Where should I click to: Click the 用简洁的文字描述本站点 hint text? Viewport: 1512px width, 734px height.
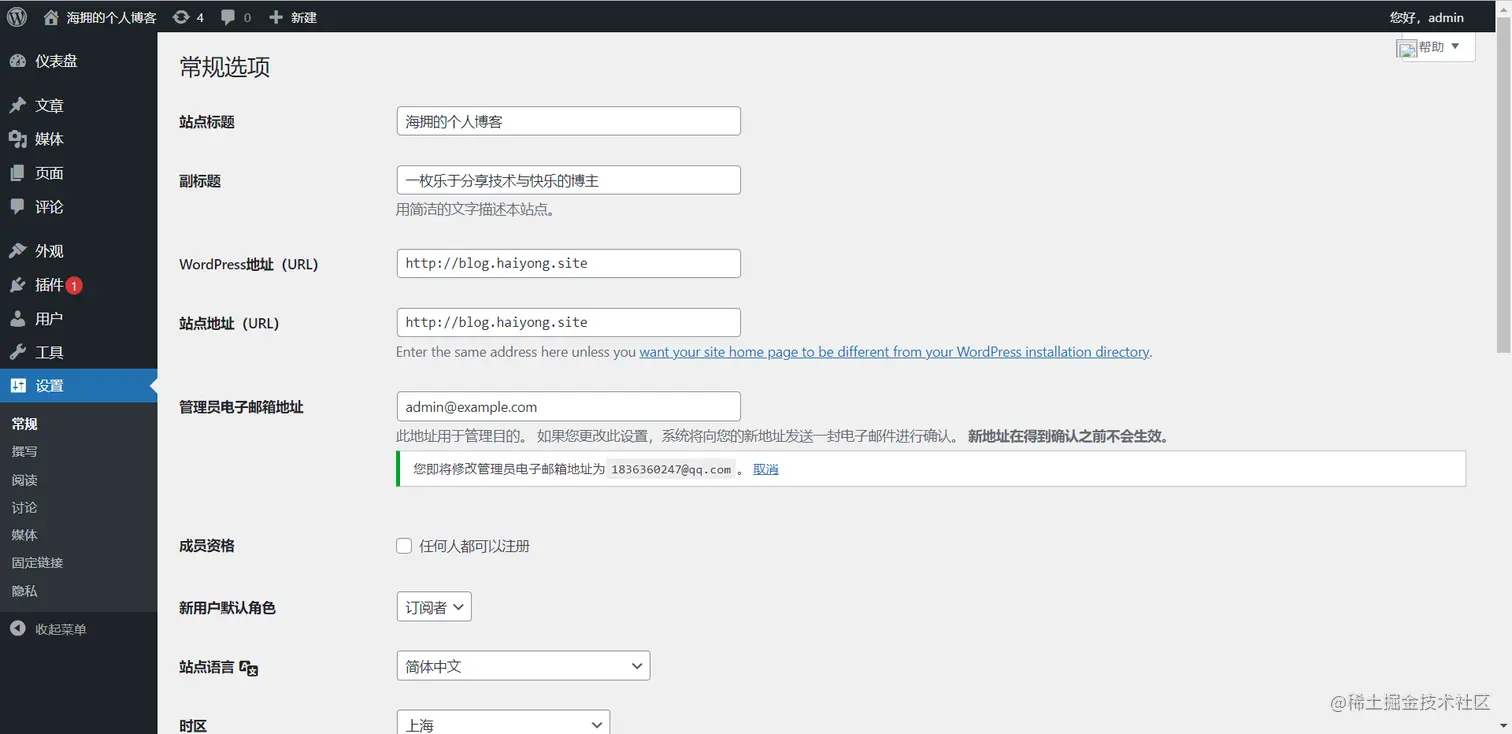[x=476, y=209]
